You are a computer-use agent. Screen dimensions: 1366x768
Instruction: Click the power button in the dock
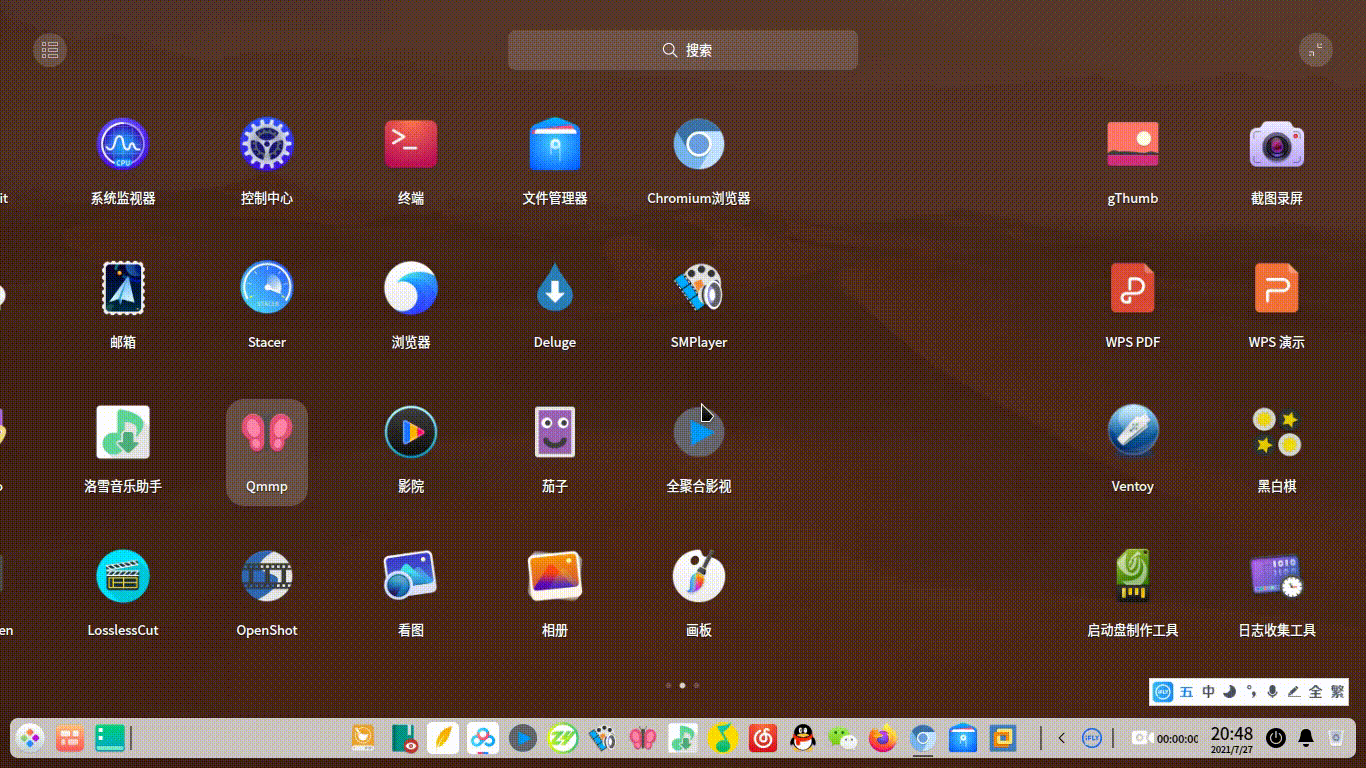point(1276,739)
